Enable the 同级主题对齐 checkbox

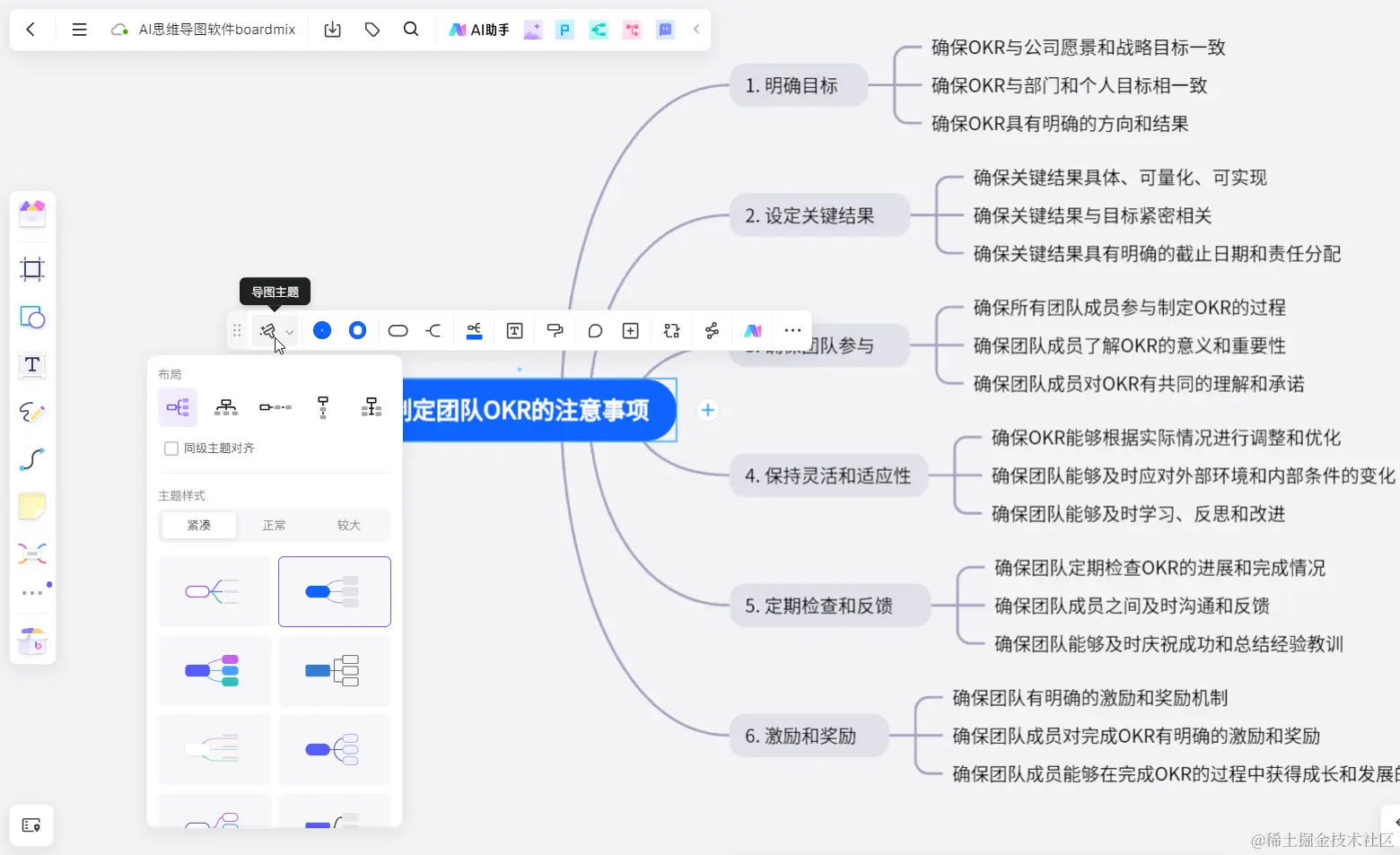point(171,448)
